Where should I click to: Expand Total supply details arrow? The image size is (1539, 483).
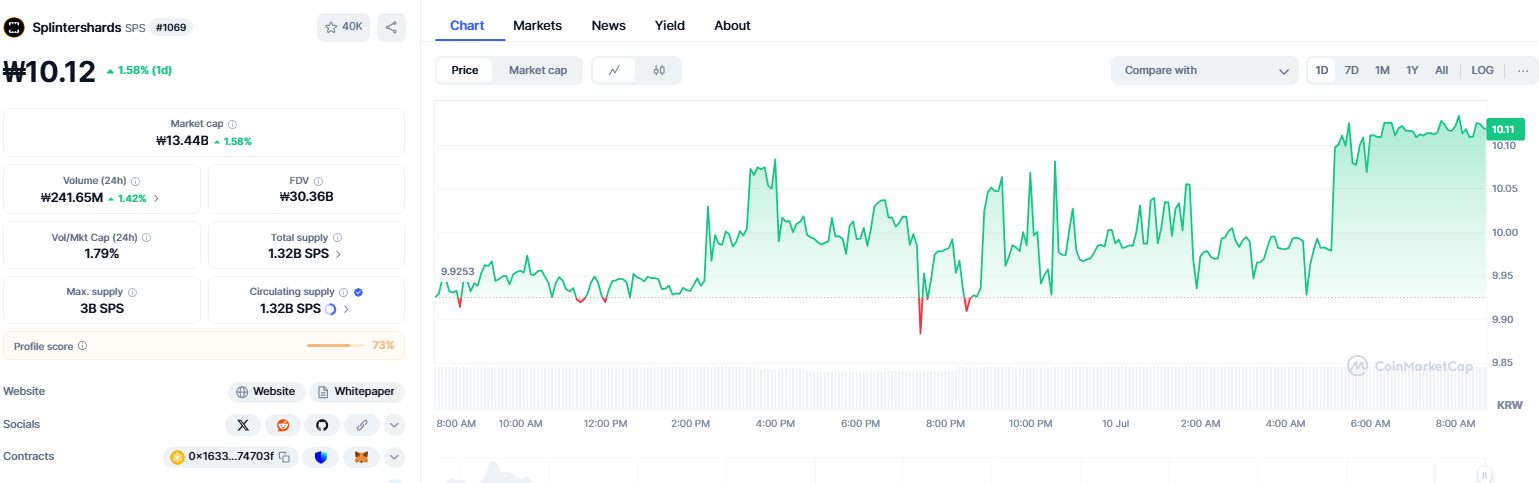(x=338, y=254)
